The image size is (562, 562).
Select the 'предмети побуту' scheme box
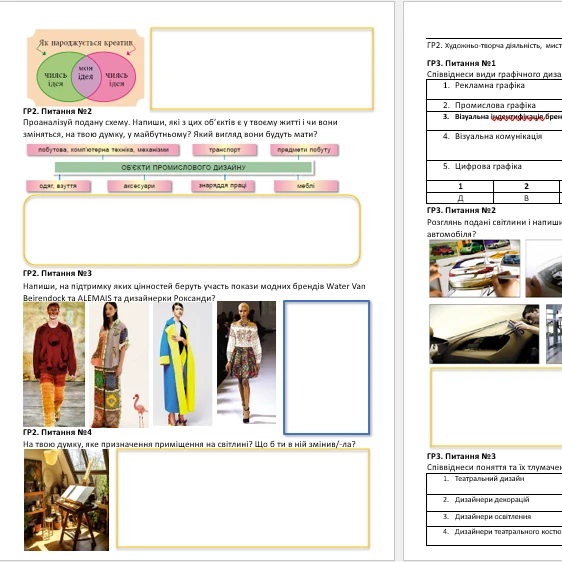pyautogui.click(x=304, y=150)
